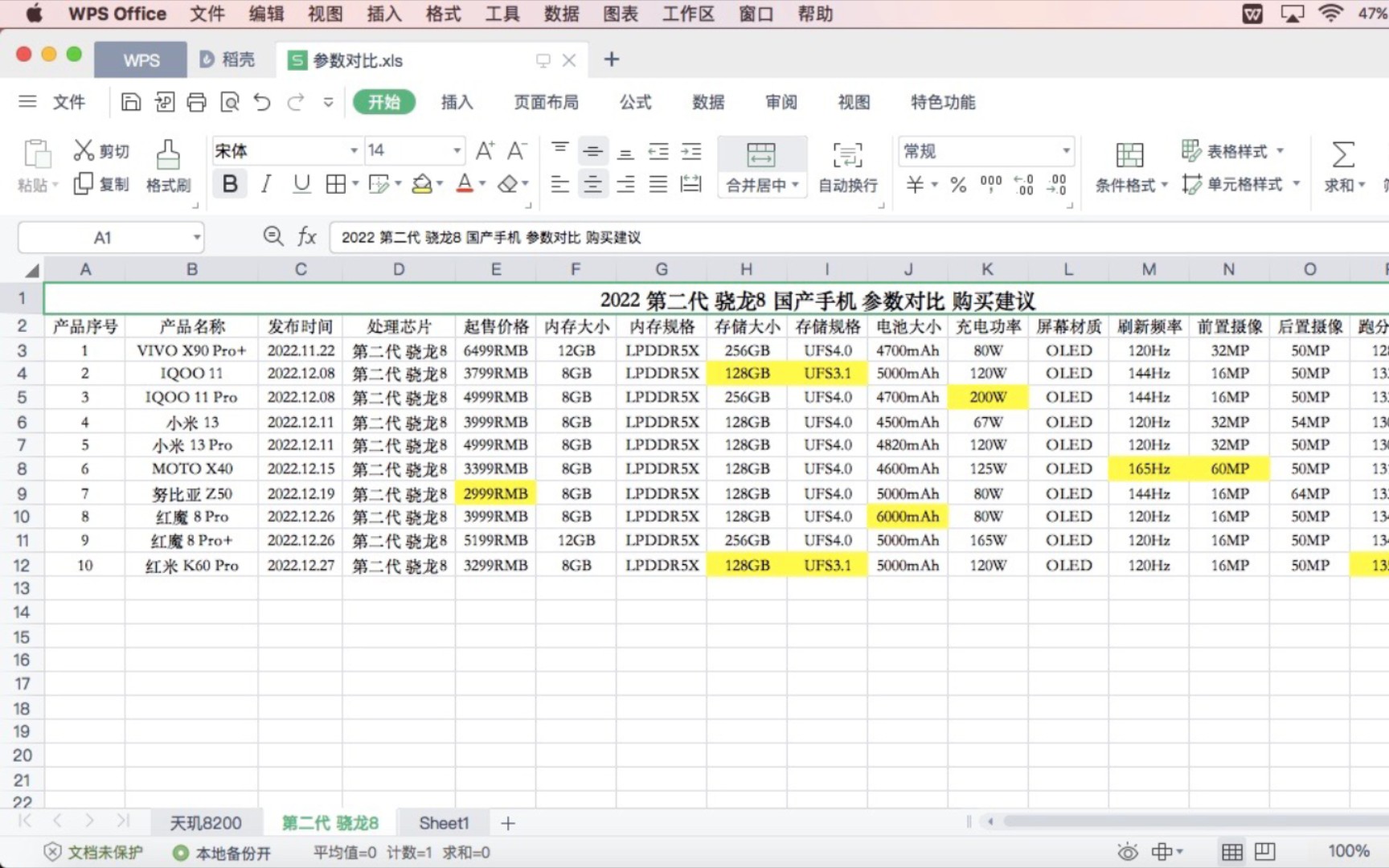This screenshot has width=1389, height=868.
Task: Apply fill color bucket icon
Action: (x=422, y=184)
